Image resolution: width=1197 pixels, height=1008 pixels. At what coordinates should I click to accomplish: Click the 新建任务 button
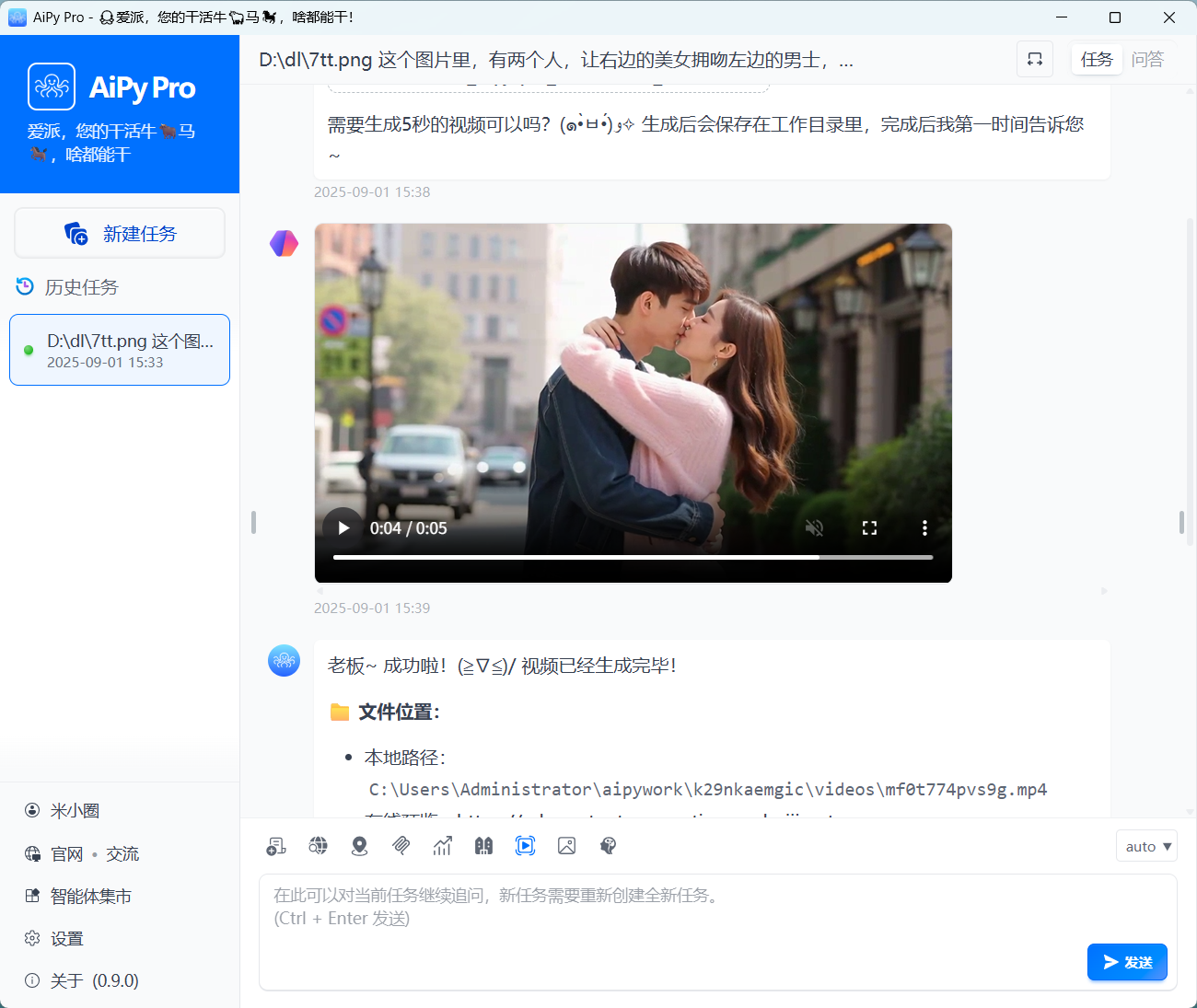(x=120, y=234)
